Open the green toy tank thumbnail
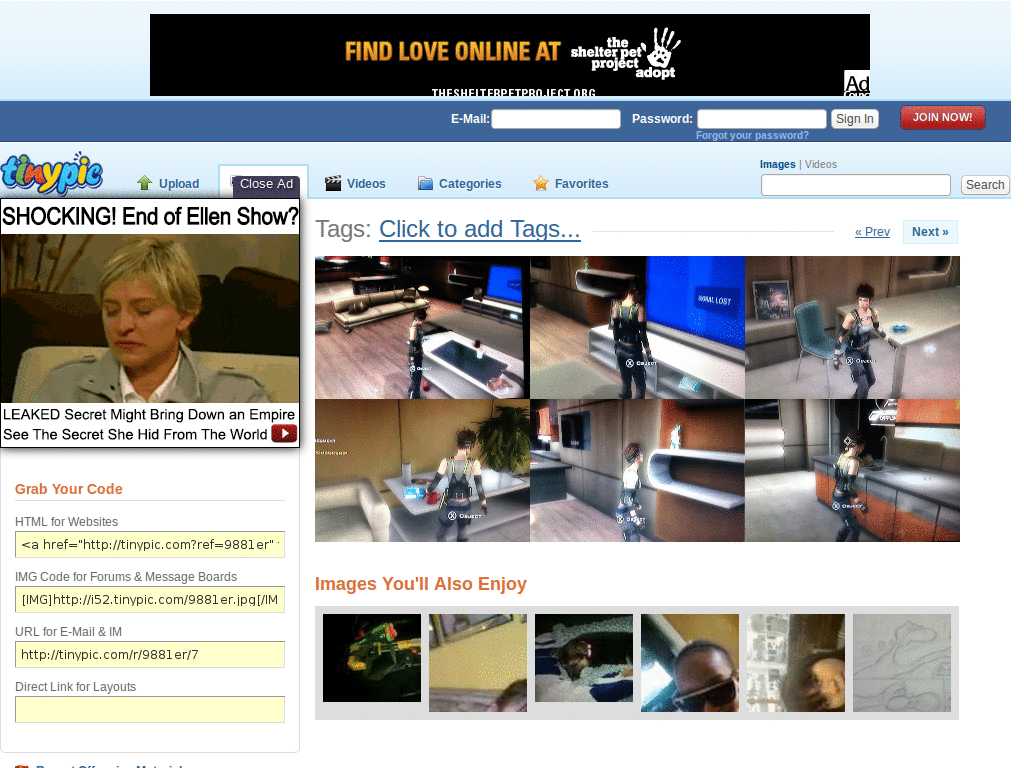Viewport: 1024px width, 768px height. [372, 658]
